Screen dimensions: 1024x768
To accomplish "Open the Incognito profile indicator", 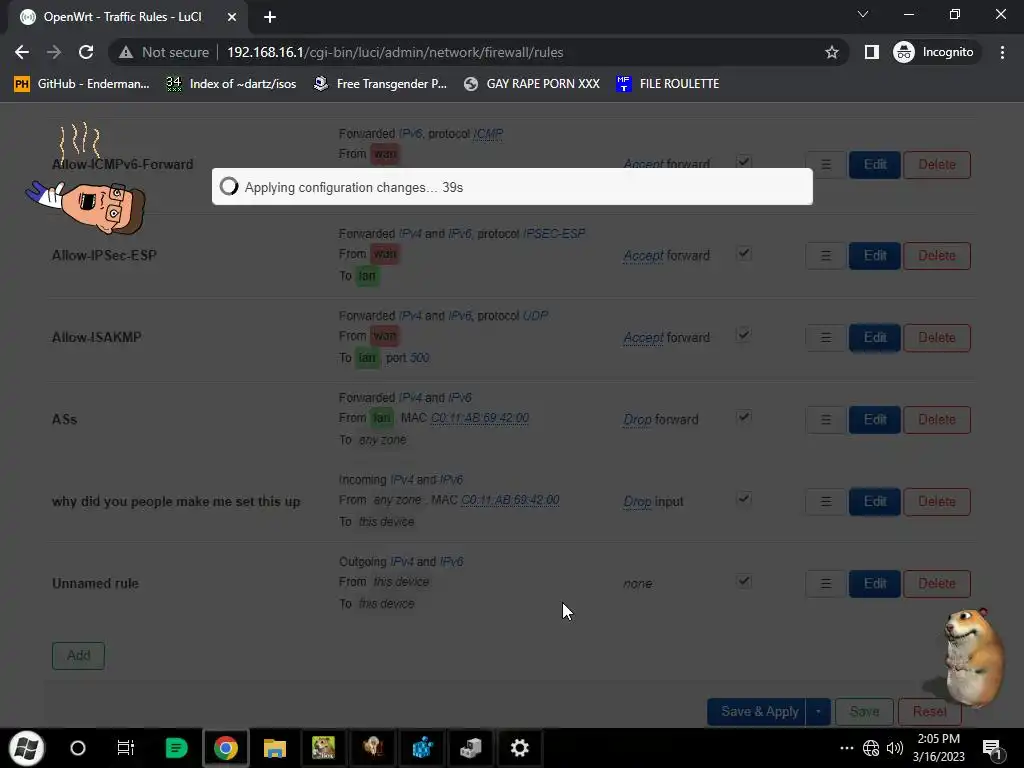I will (934, 52).
